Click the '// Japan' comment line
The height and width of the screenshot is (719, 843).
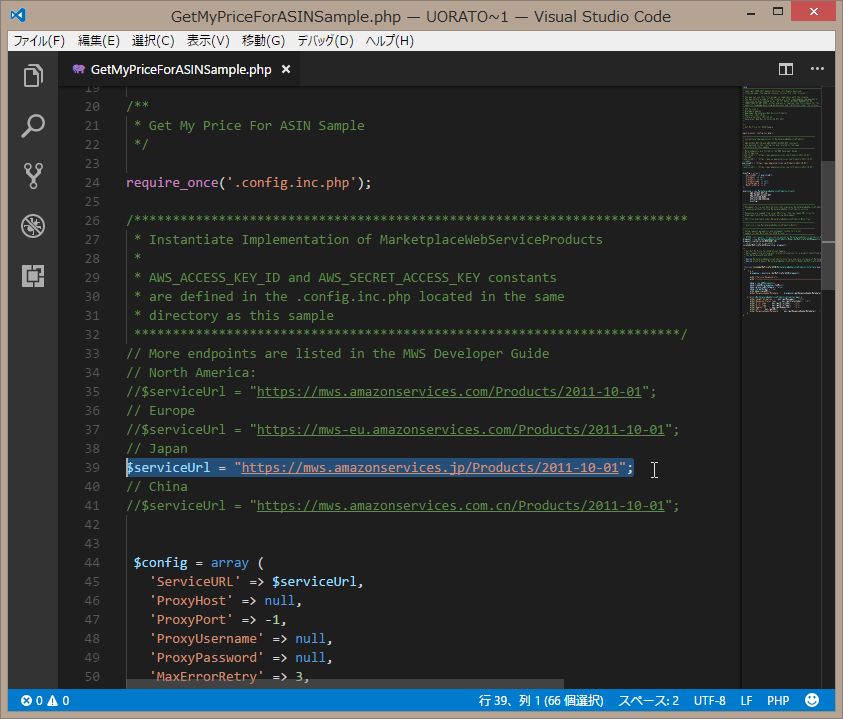coord(157,449)
